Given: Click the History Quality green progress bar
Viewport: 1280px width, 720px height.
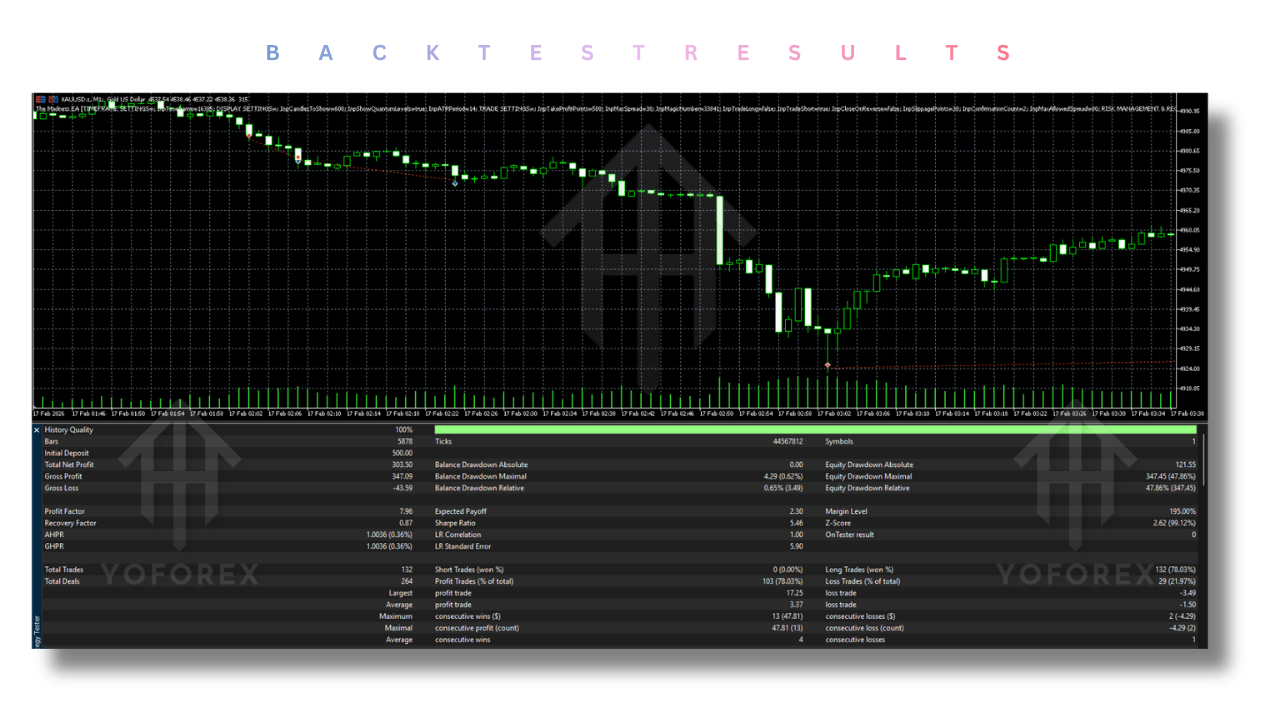Looking at the screenshot, I should [x=815, y=429].
